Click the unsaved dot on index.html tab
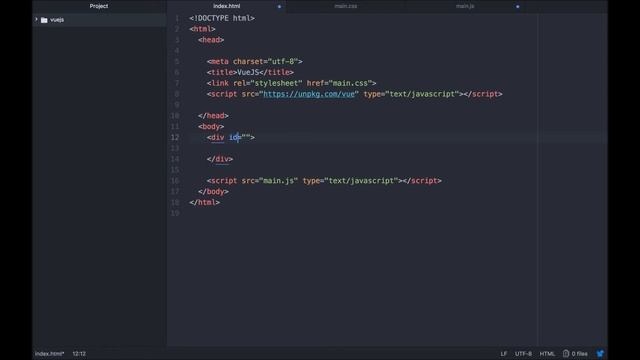This screenshot has height=360, width=640. coord(279,7)
